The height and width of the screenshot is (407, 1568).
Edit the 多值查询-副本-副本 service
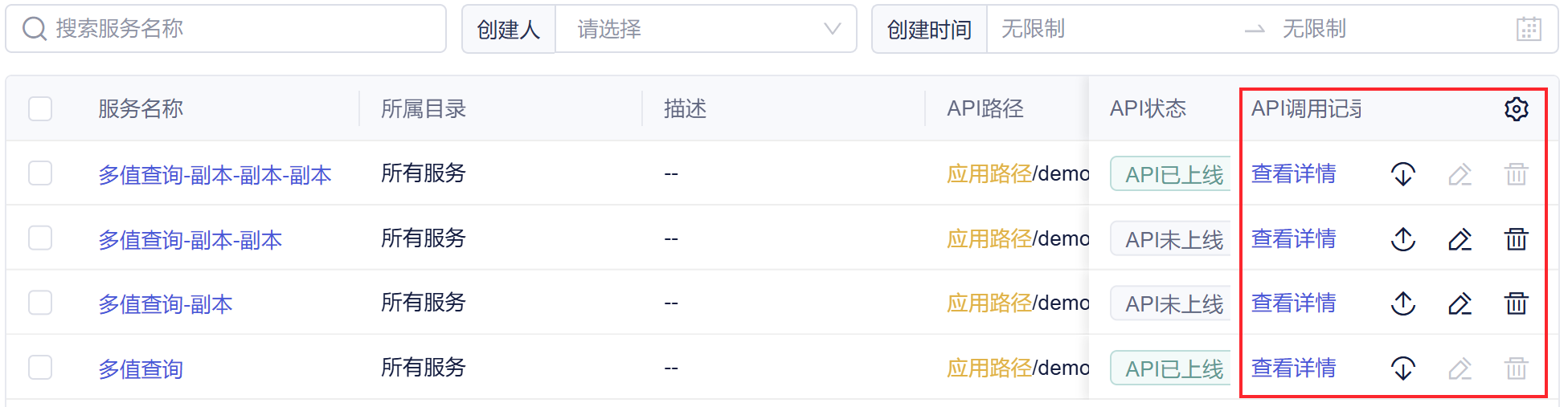[1460, 239]
